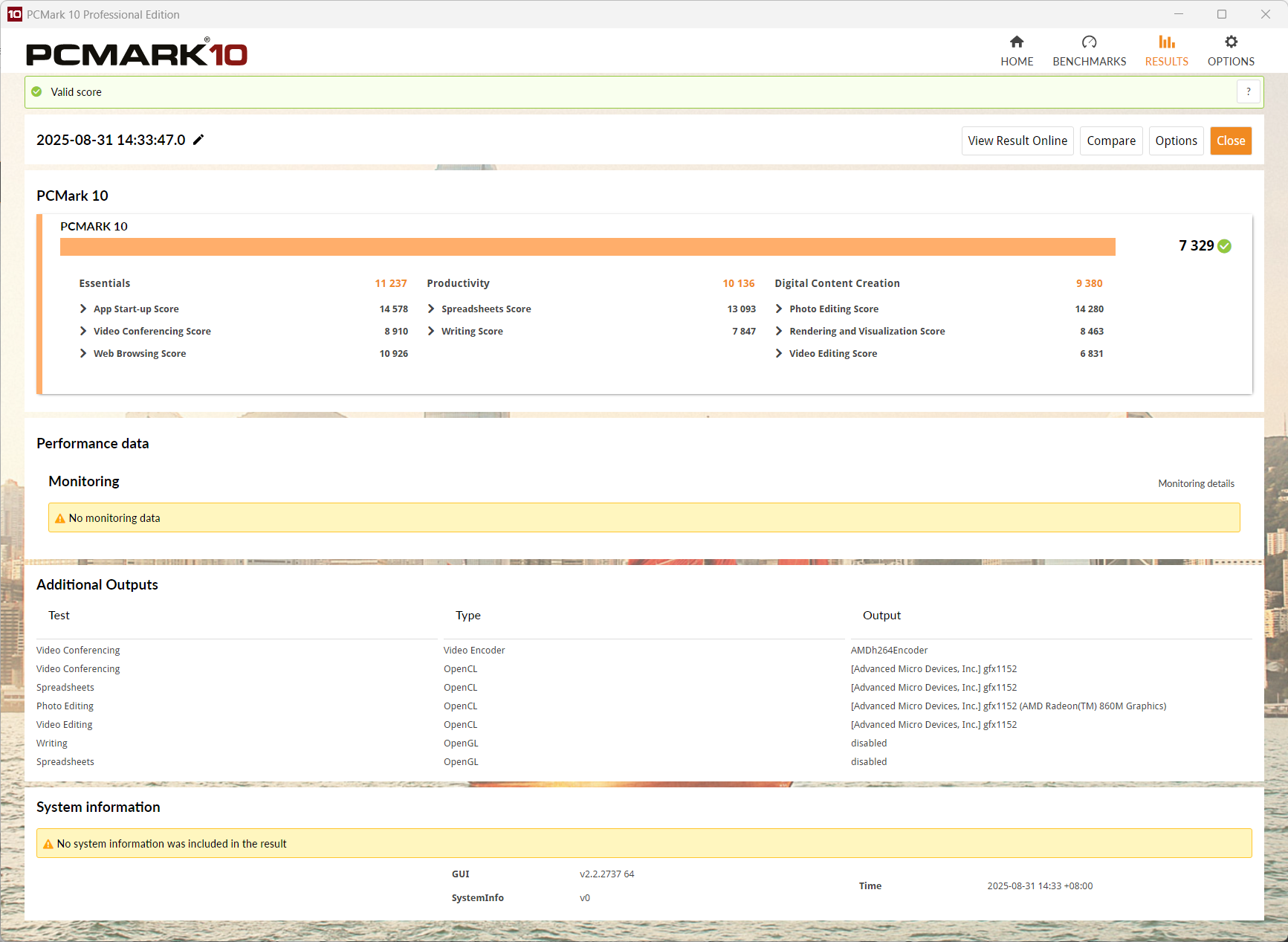Click the AMDh264Encoder output cell

point(890,651)
